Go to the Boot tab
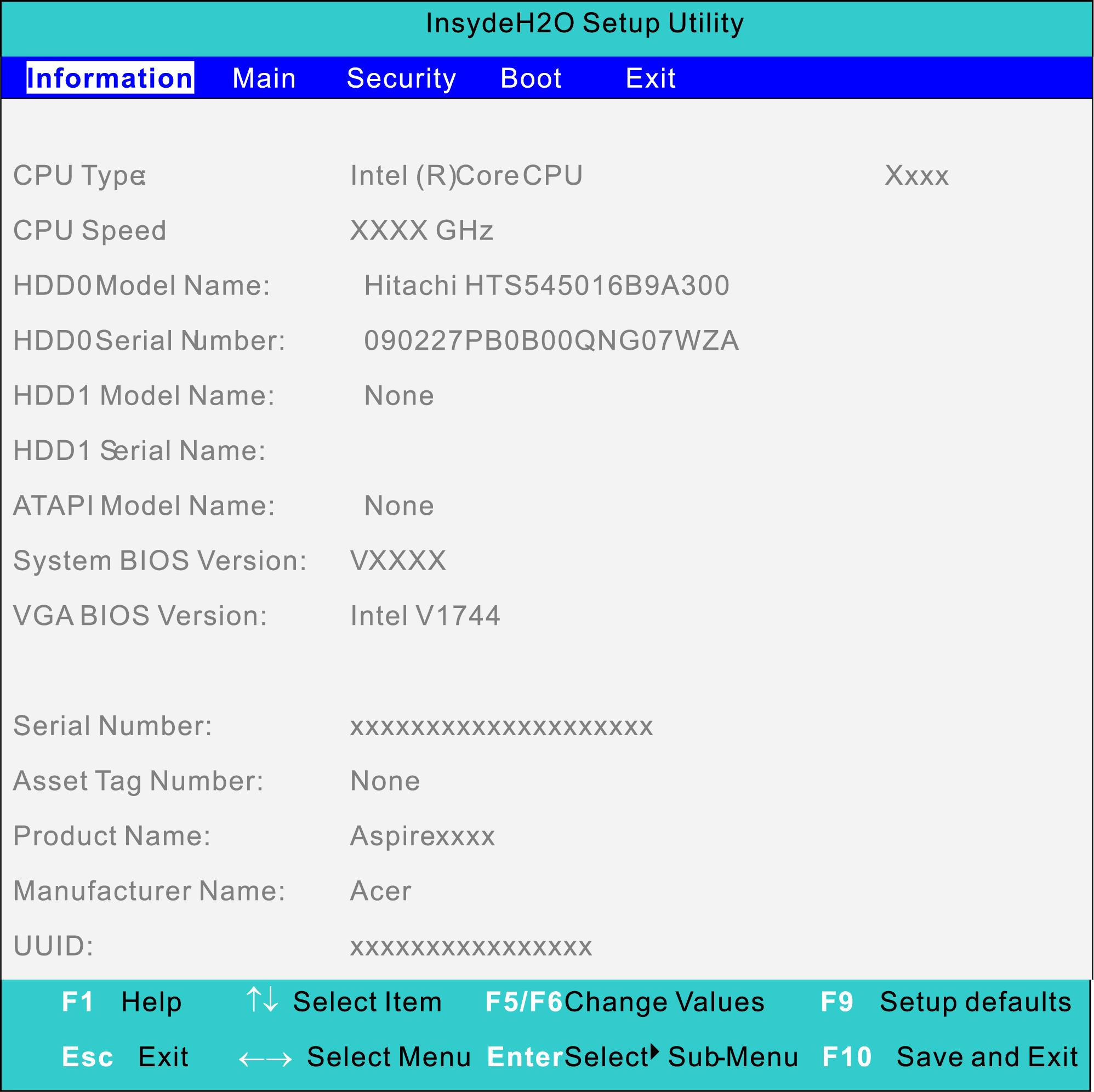Viewport: 1094px width, 1092px height. (531, 78)
